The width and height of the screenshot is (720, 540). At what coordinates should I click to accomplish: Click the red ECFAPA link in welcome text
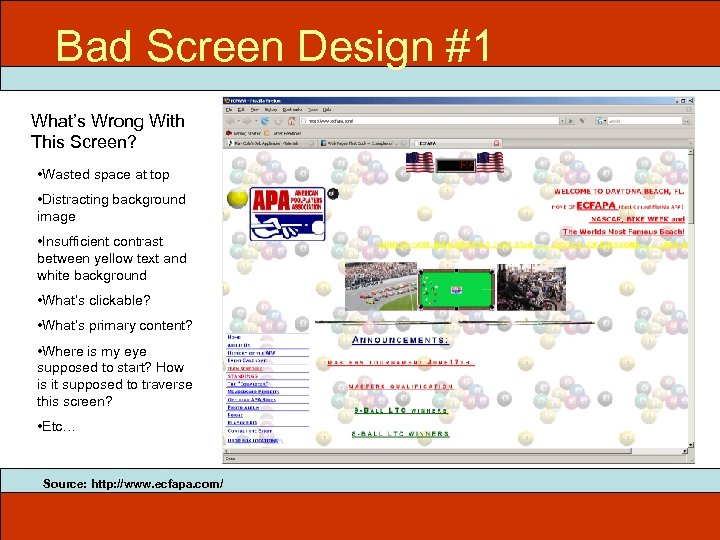(596, 206)
